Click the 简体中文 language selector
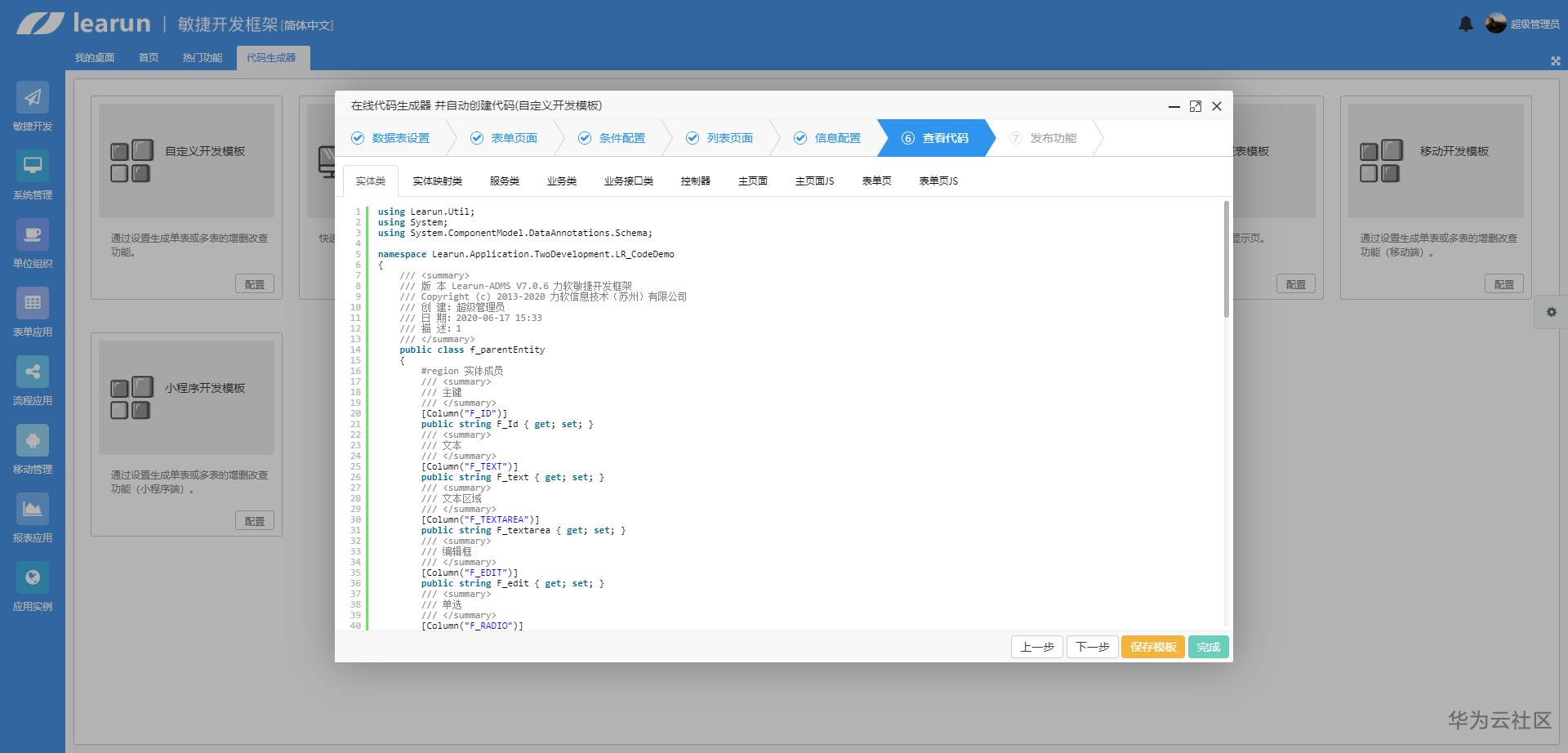The image size is (1568, 753). coord(308,25)
